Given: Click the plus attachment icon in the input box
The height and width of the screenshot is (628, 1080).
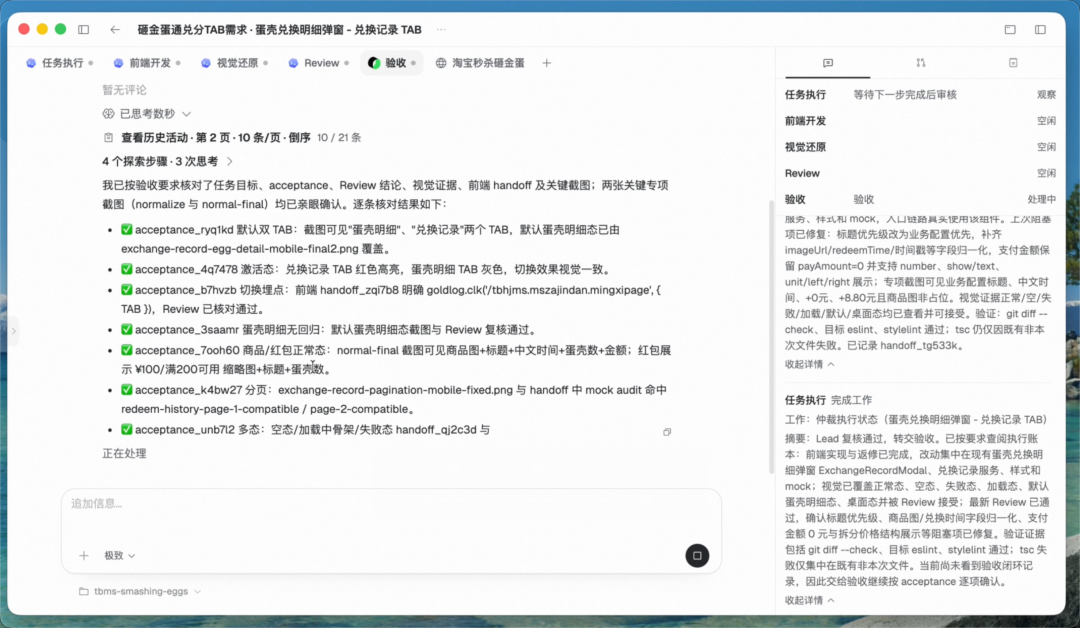Looking at the screenshot, I should (84, 556).
